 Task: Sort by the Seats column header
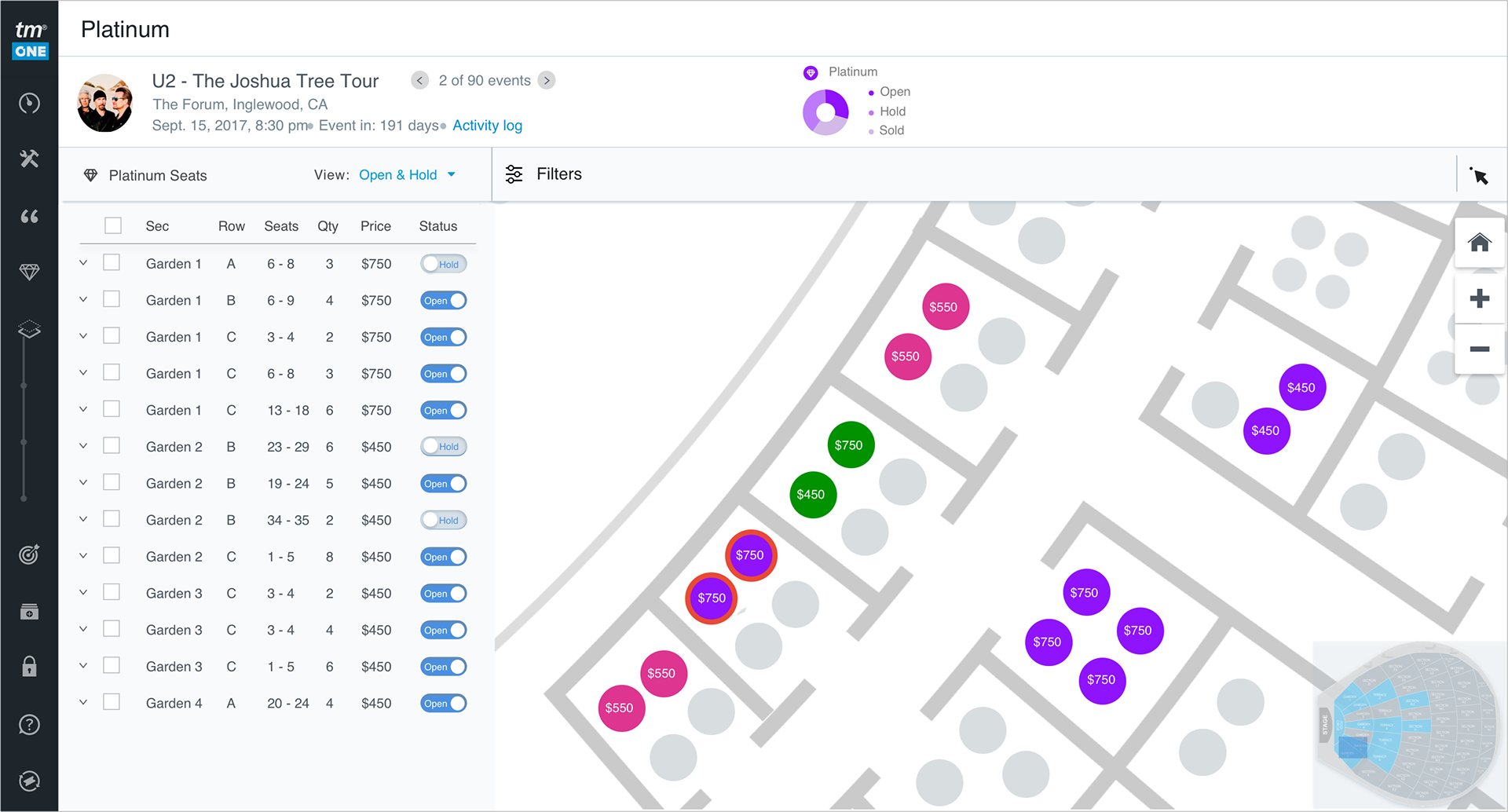tap(281, 226)
